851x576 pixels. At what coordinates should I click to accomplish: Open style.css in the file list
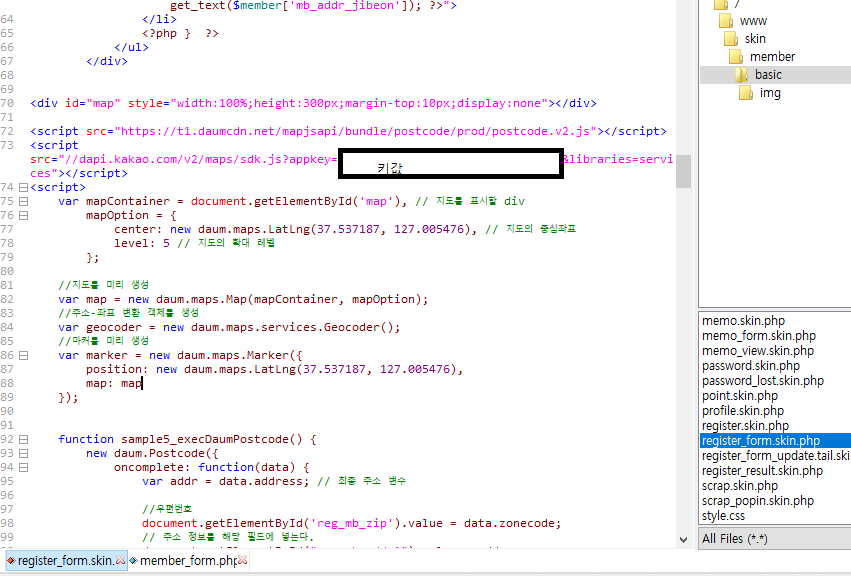723,516
